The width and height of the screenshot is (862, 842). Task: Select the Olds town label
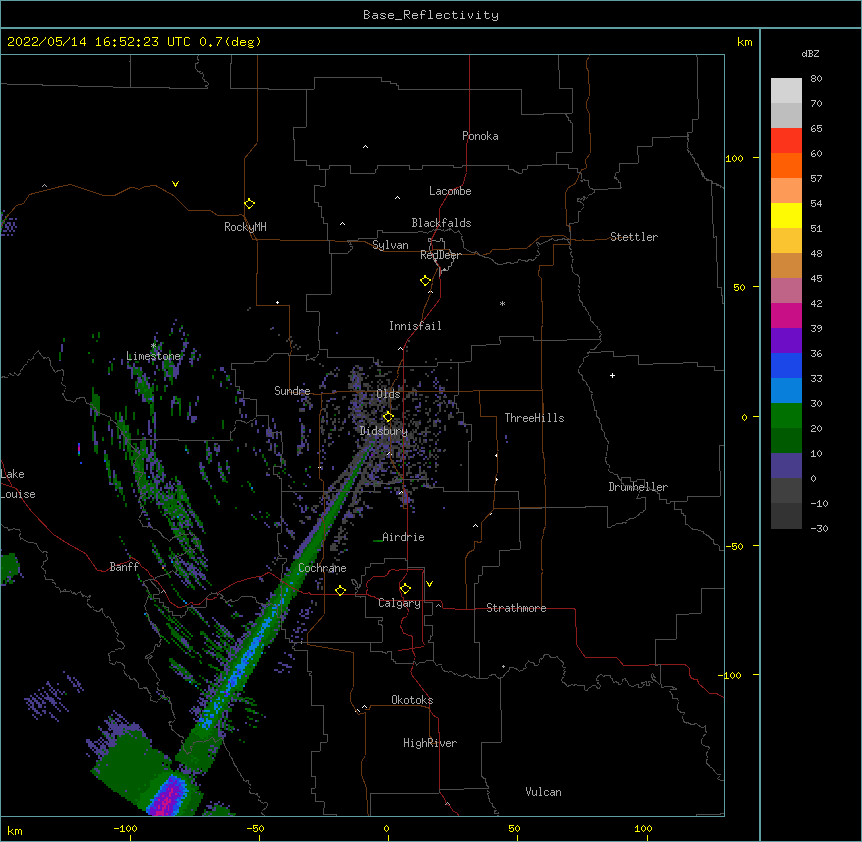388,394
